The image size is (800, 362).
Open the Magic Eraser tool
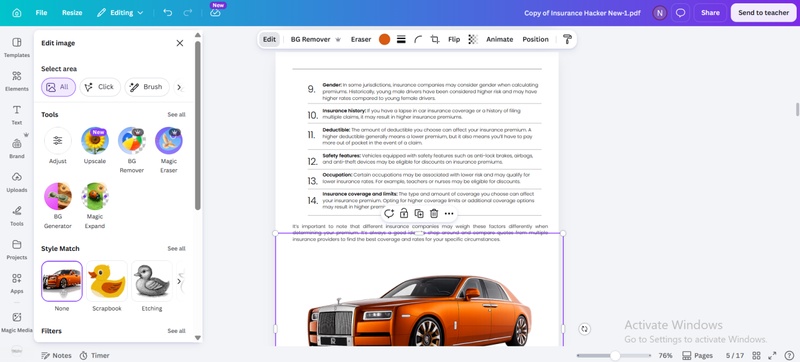169,150
